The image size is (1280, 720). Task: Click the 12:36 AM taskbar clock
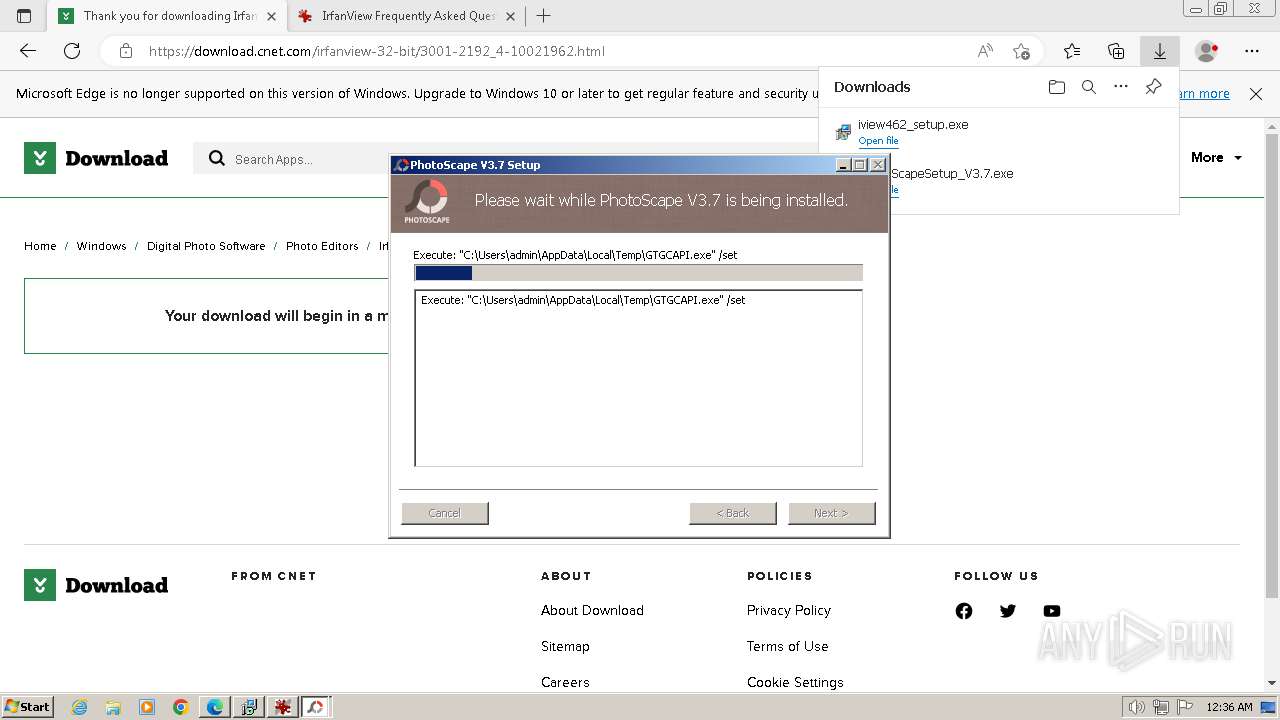1230,707
